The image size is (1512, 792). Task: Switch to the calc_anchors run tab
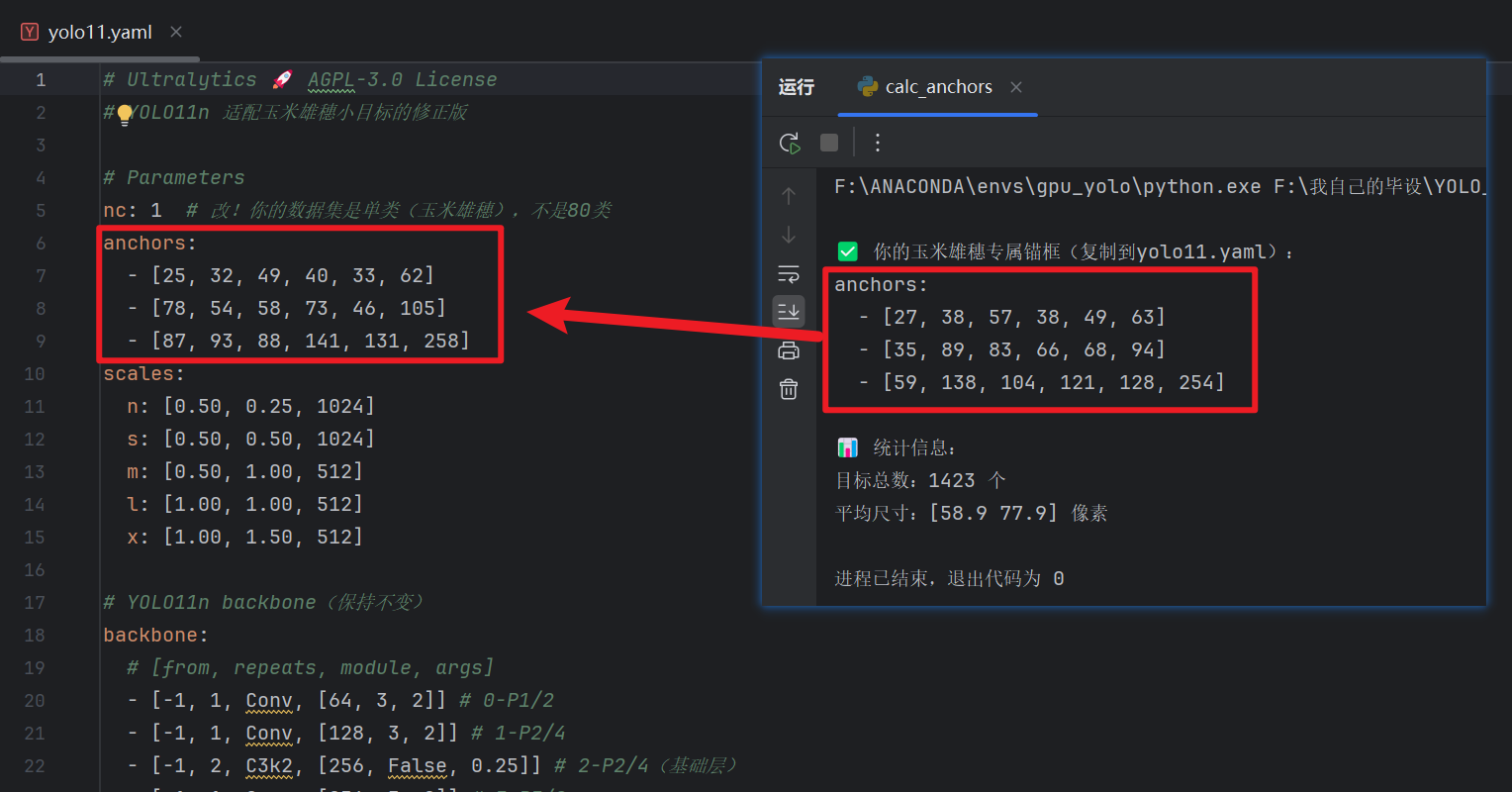pyautogui.click(x=938, y=87)
